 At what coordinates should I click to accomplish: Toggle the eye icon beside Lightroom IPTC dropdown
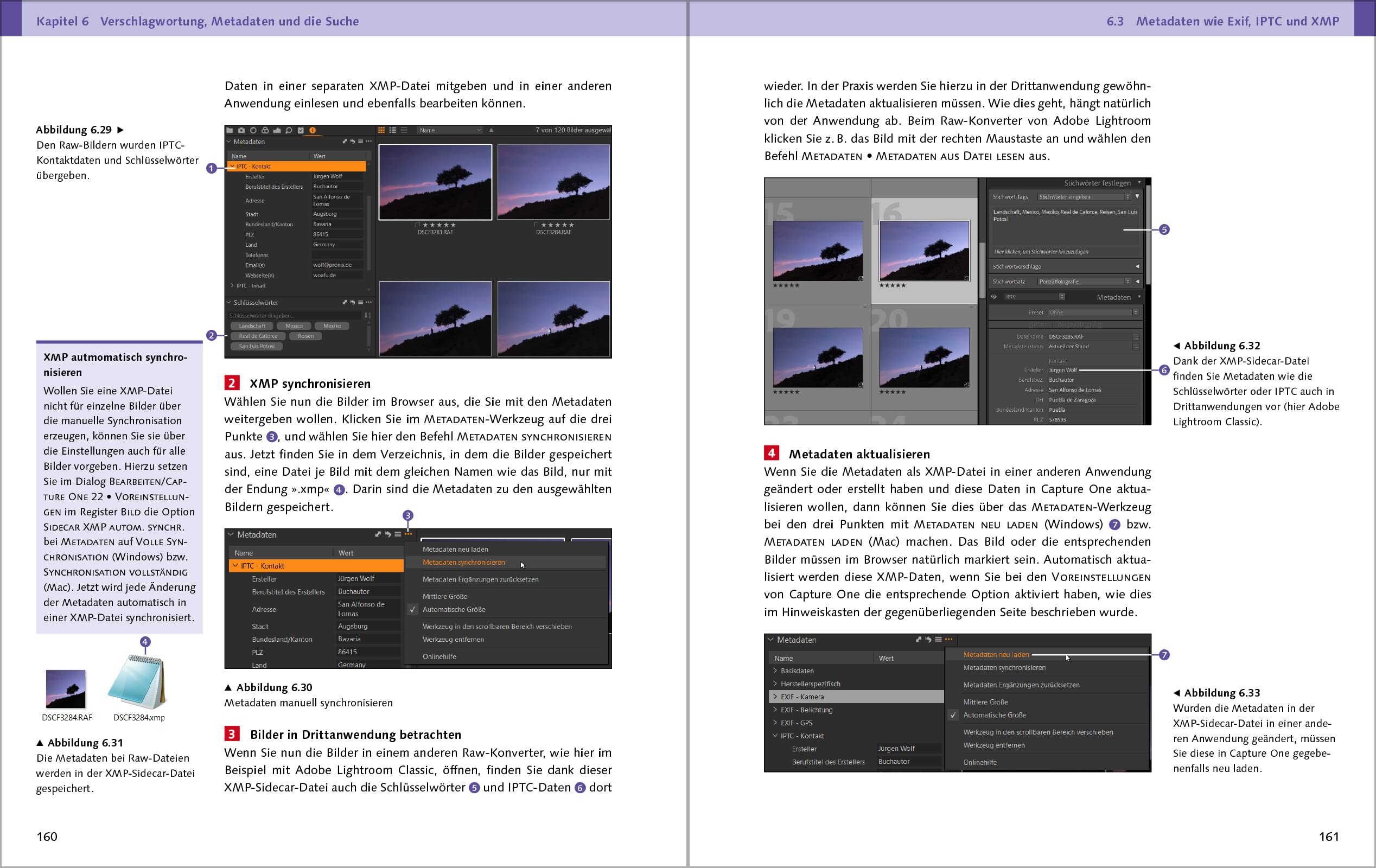(994, 297)
